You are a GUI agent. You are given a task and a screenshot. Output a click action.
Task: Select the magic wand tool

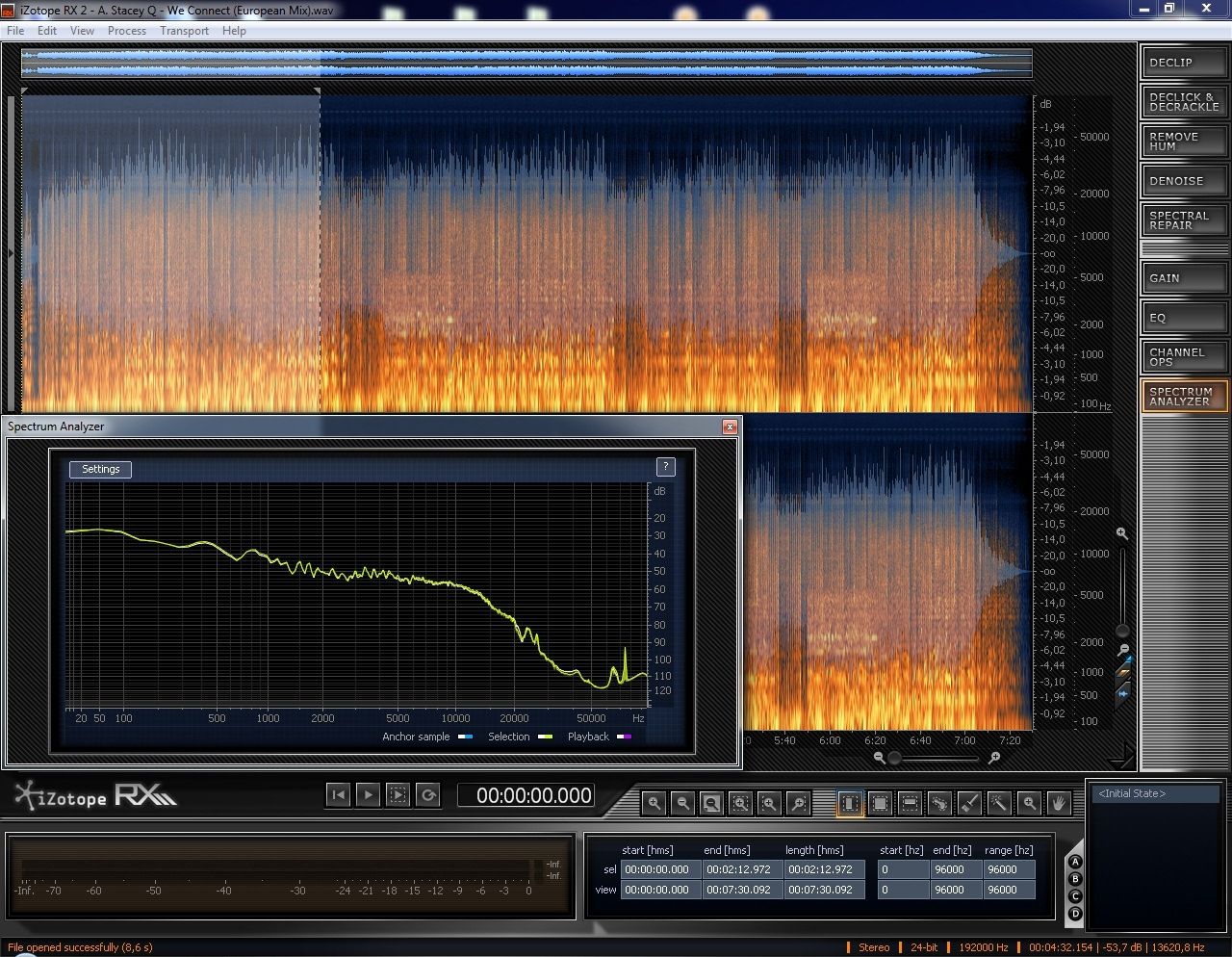click(x=999, y=803)
